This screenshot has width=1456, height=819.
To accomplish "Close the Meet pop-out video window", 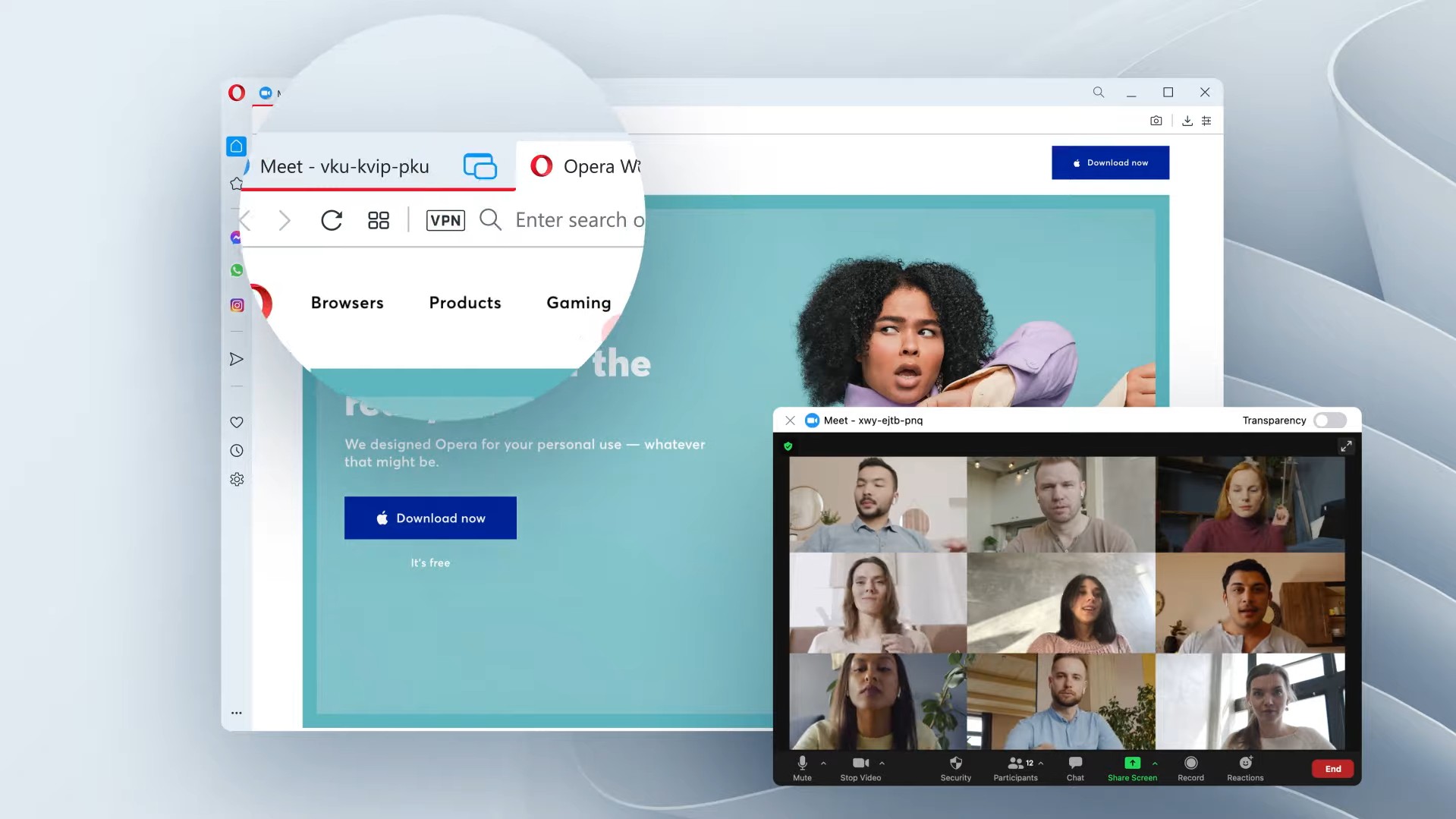I will coord(790,421).
